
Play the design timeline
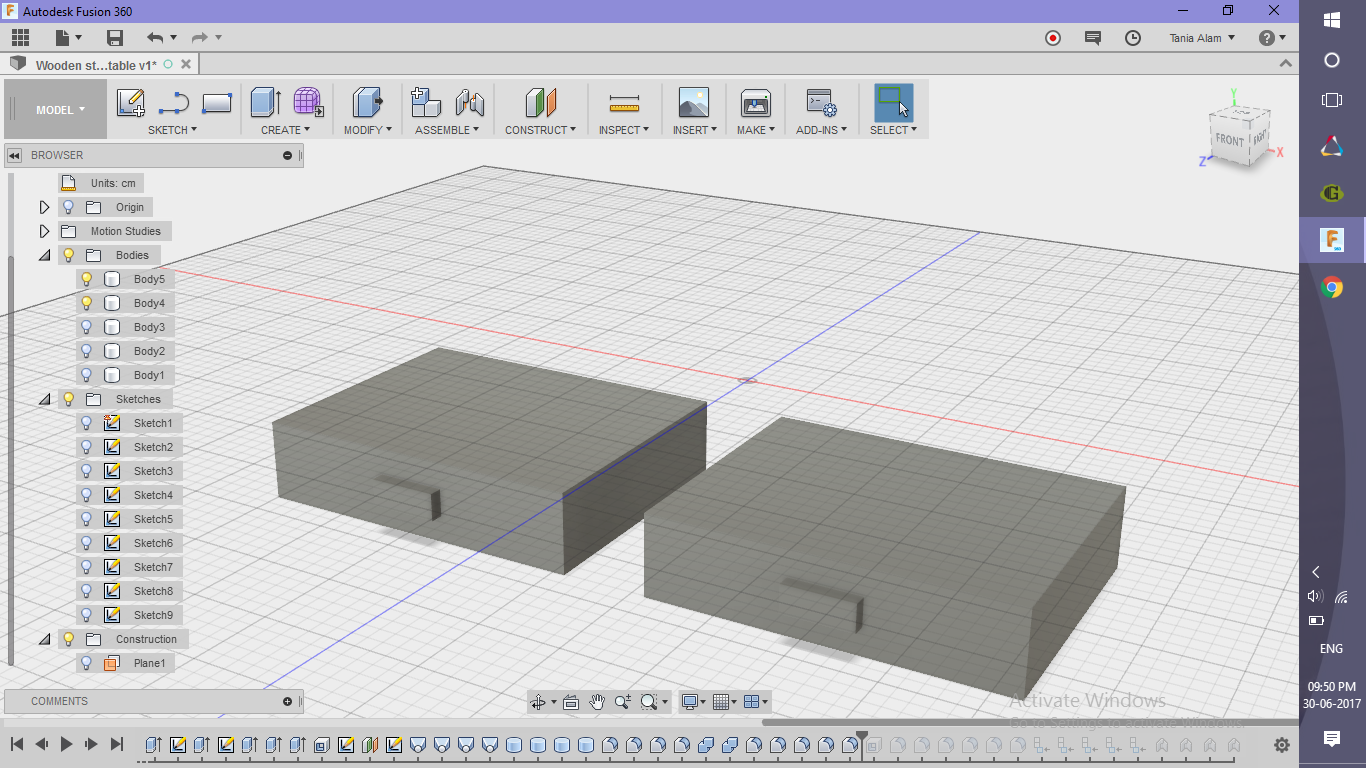(x=66, y=744)
